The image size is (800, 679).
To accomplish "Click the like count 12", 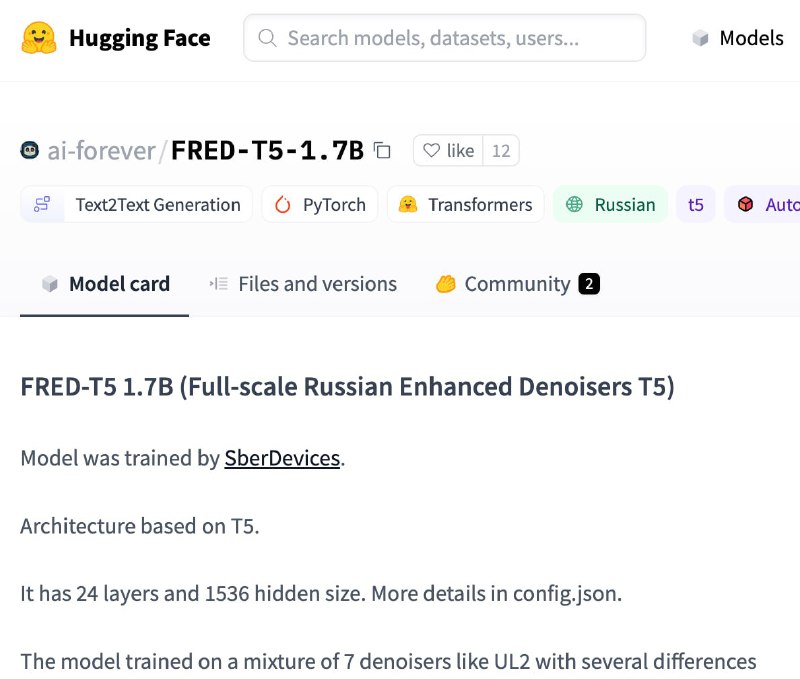I will [501, 150].
